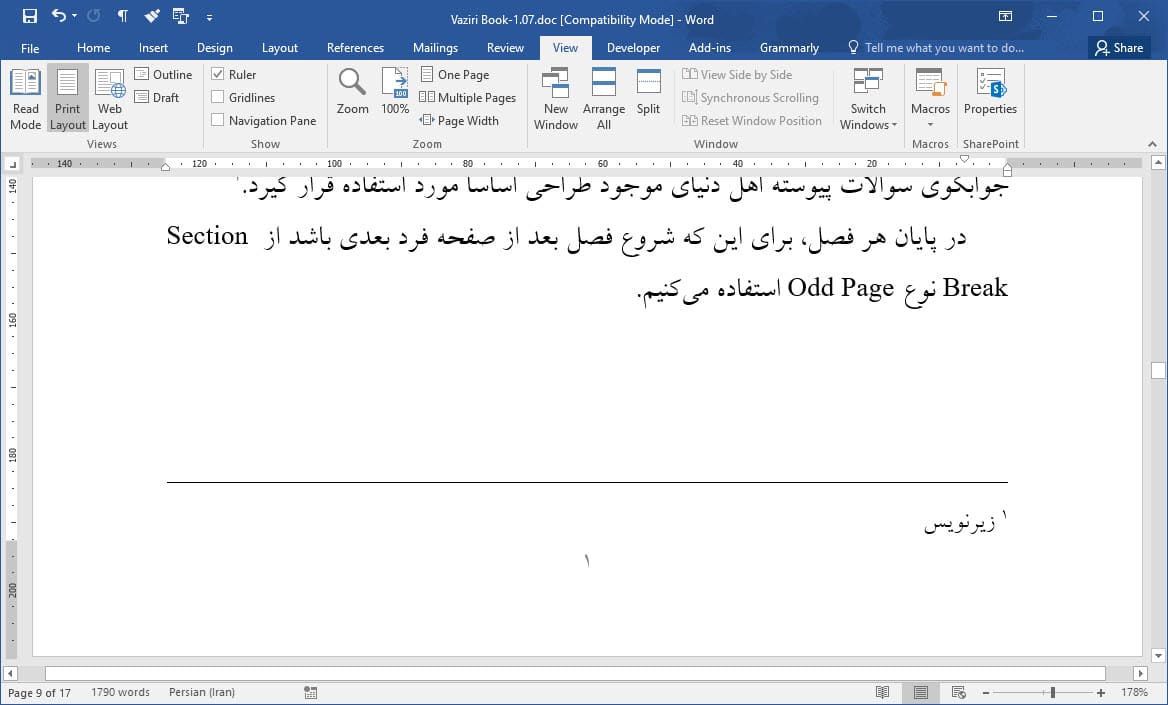Screen dimensions: 1168x705
Task: Uncheck the Ruler option
Action: (217, 74)
